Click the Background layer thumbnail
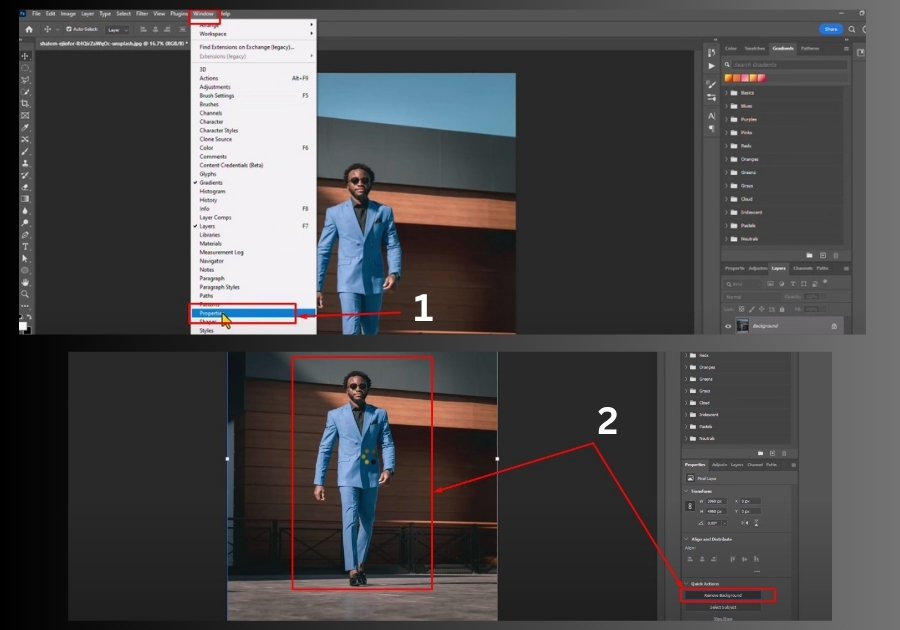The height and width of the screenshot is (630, 900). click(742, 326)
